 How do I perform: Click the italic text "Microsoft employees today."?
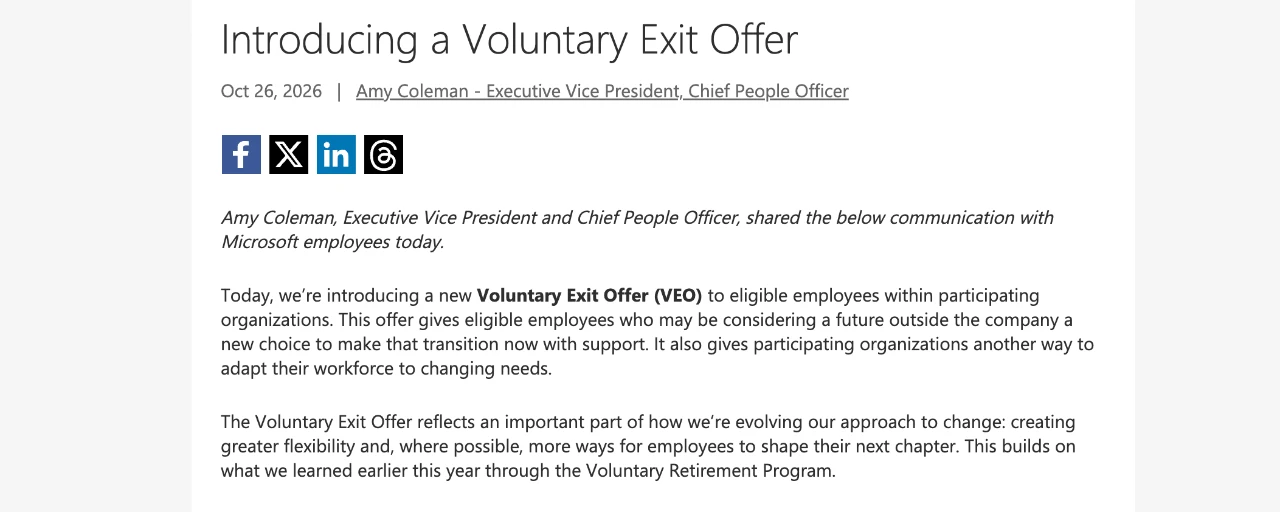tap(332, 242)
